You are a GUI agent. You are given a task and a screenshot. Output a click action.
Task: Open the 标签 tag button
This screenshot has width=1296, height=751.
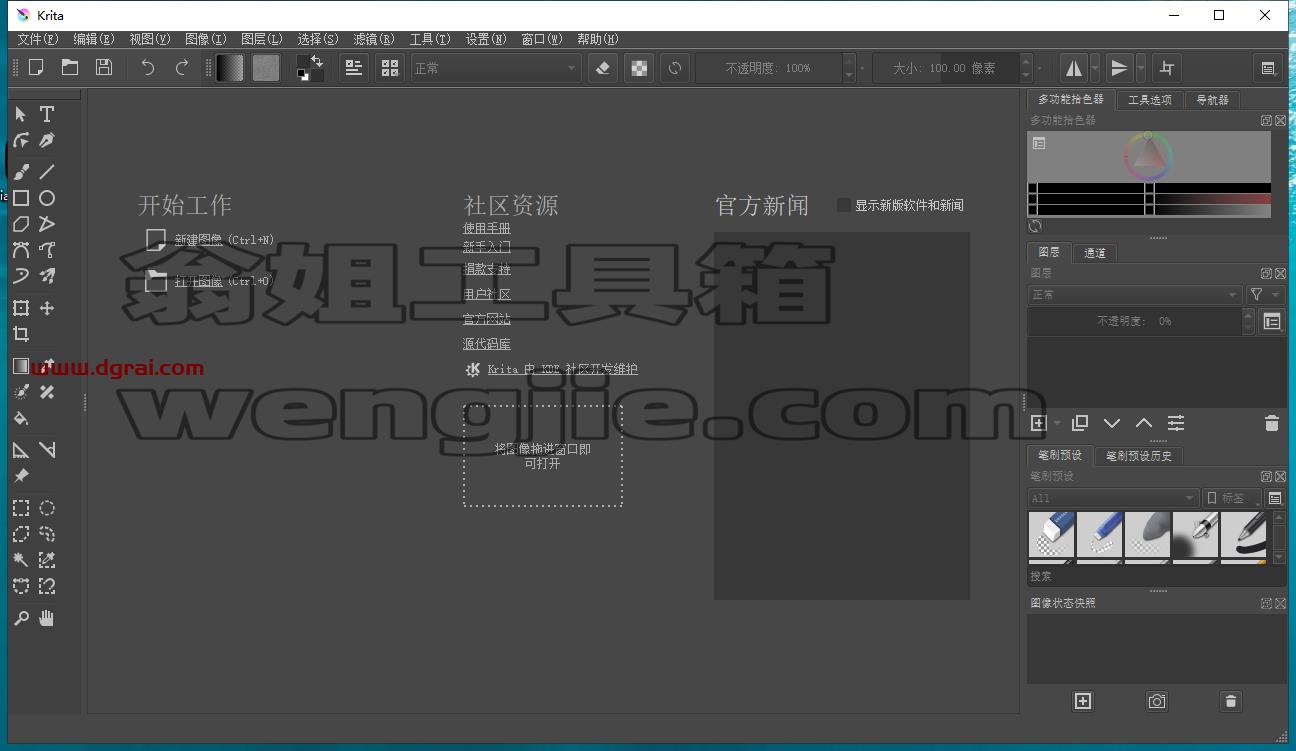point(1232,498)
